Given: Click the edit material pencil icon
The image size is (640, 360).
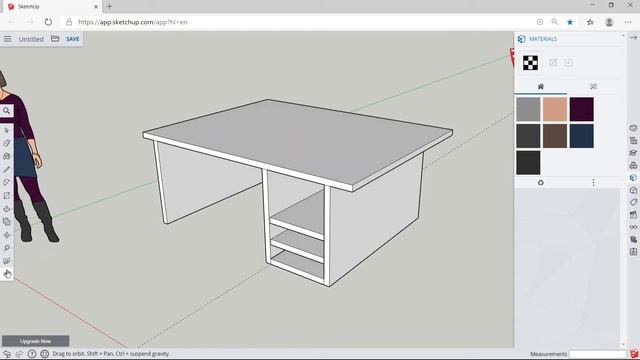Looking at the screenshot, I should point(553,62).
